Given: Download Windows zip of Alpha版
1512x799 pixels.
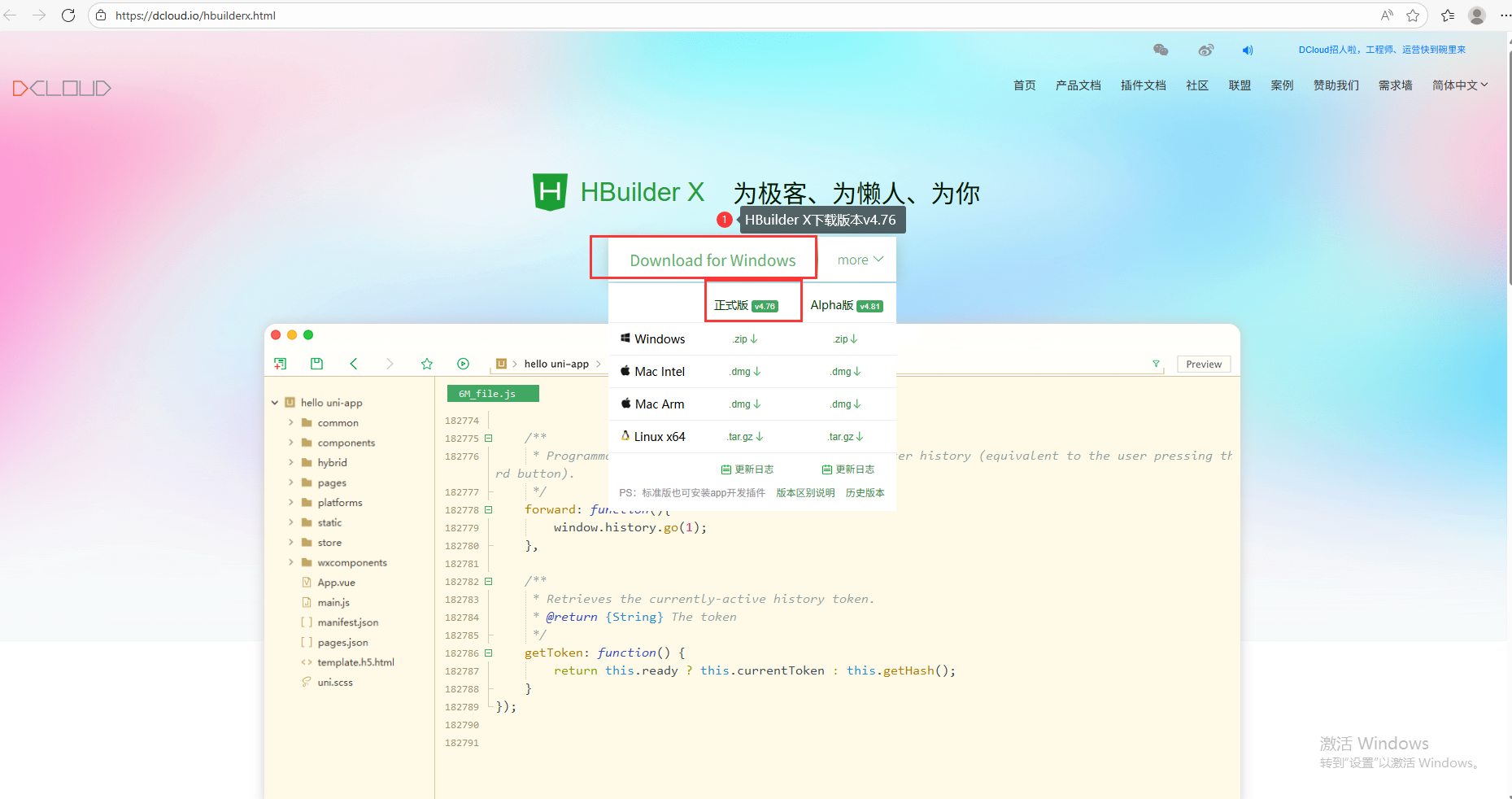Looking at the screenshot, I should tap(846, 339).
